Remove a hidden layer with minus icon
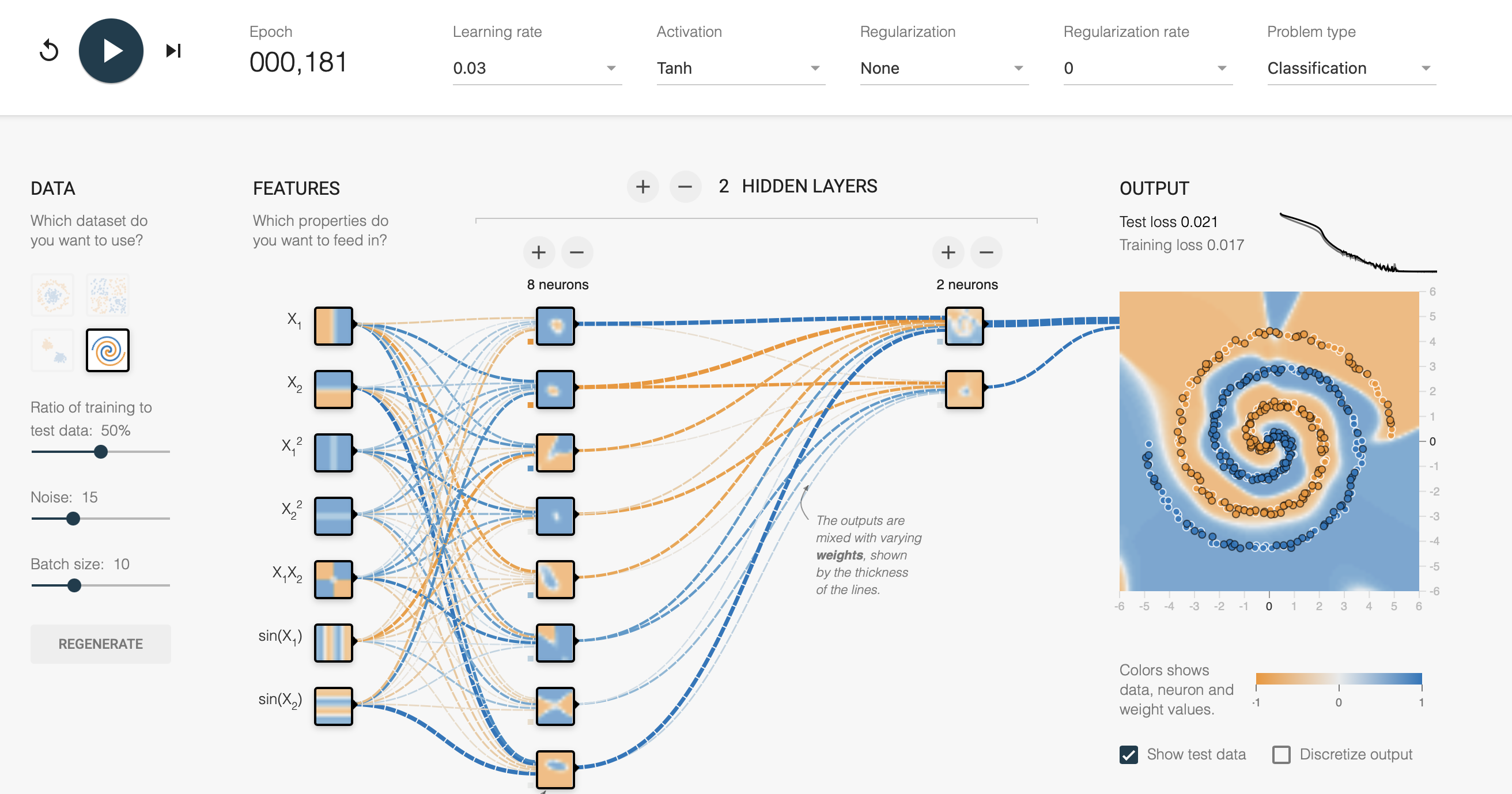 [685, 187]
